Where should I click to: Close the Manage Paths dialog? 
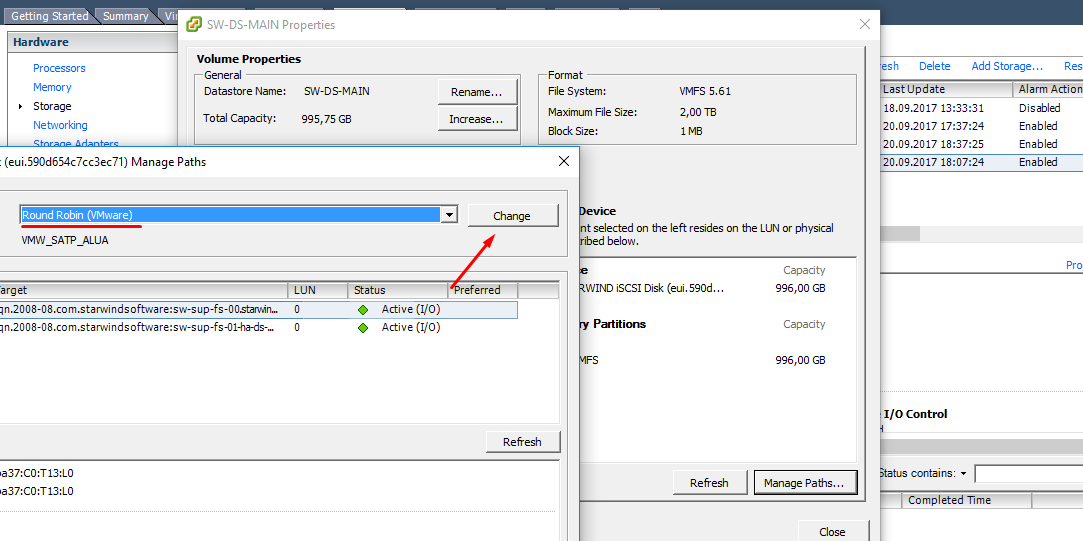(564, 162)
